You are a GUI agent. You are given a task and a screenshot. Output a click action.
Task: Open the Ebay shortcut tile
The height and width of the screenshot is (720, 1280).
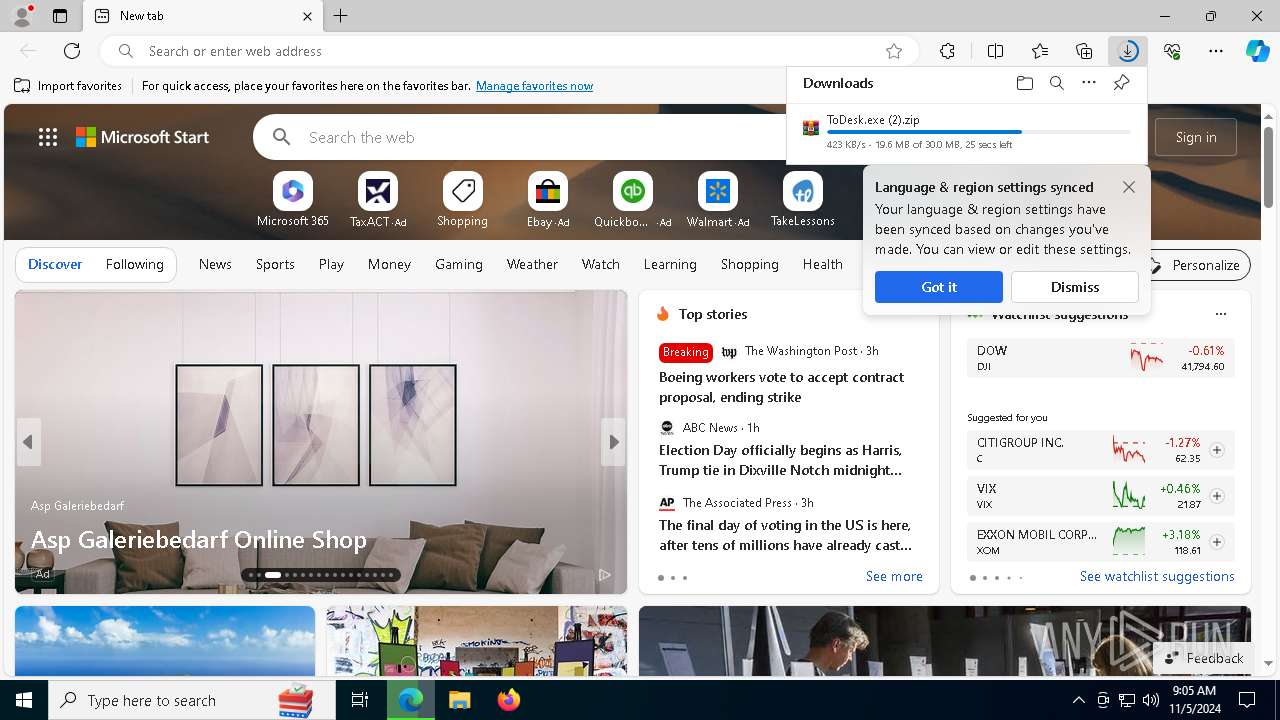(x=548, y=200)
